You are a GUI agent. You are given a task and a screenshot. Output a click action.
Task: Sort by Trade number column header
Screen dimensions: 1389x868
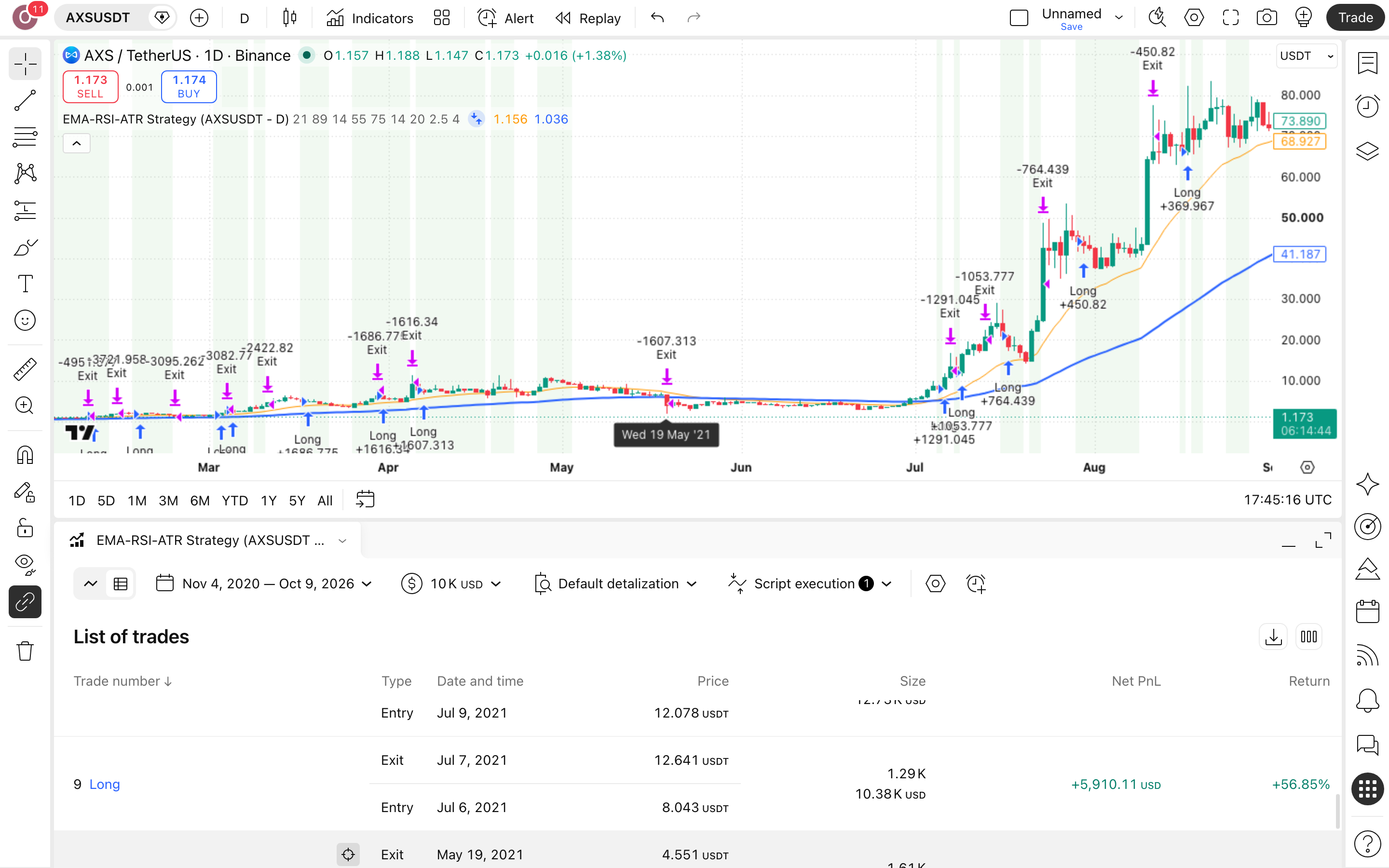122,681
